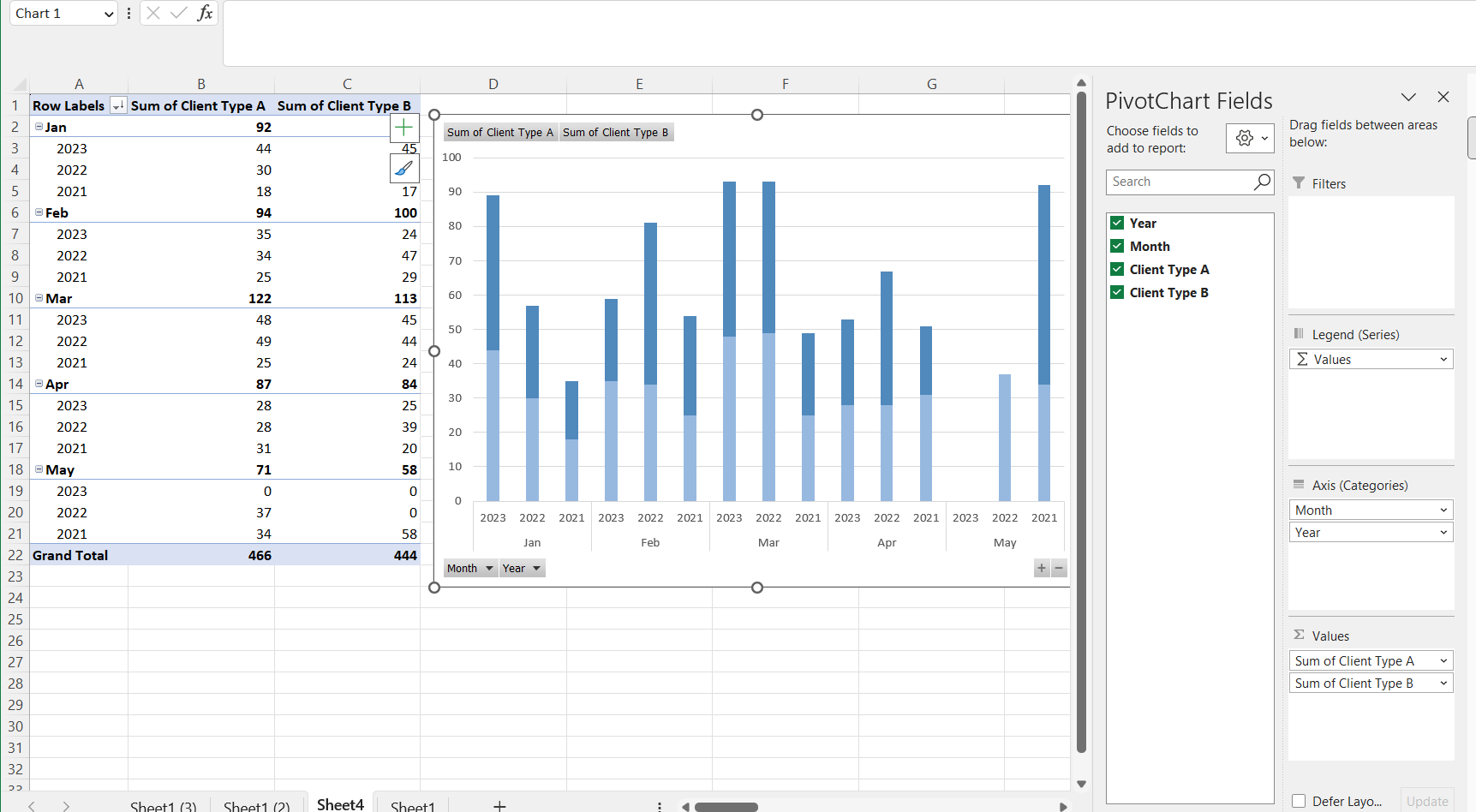Click the Update button

(1426, 801)
